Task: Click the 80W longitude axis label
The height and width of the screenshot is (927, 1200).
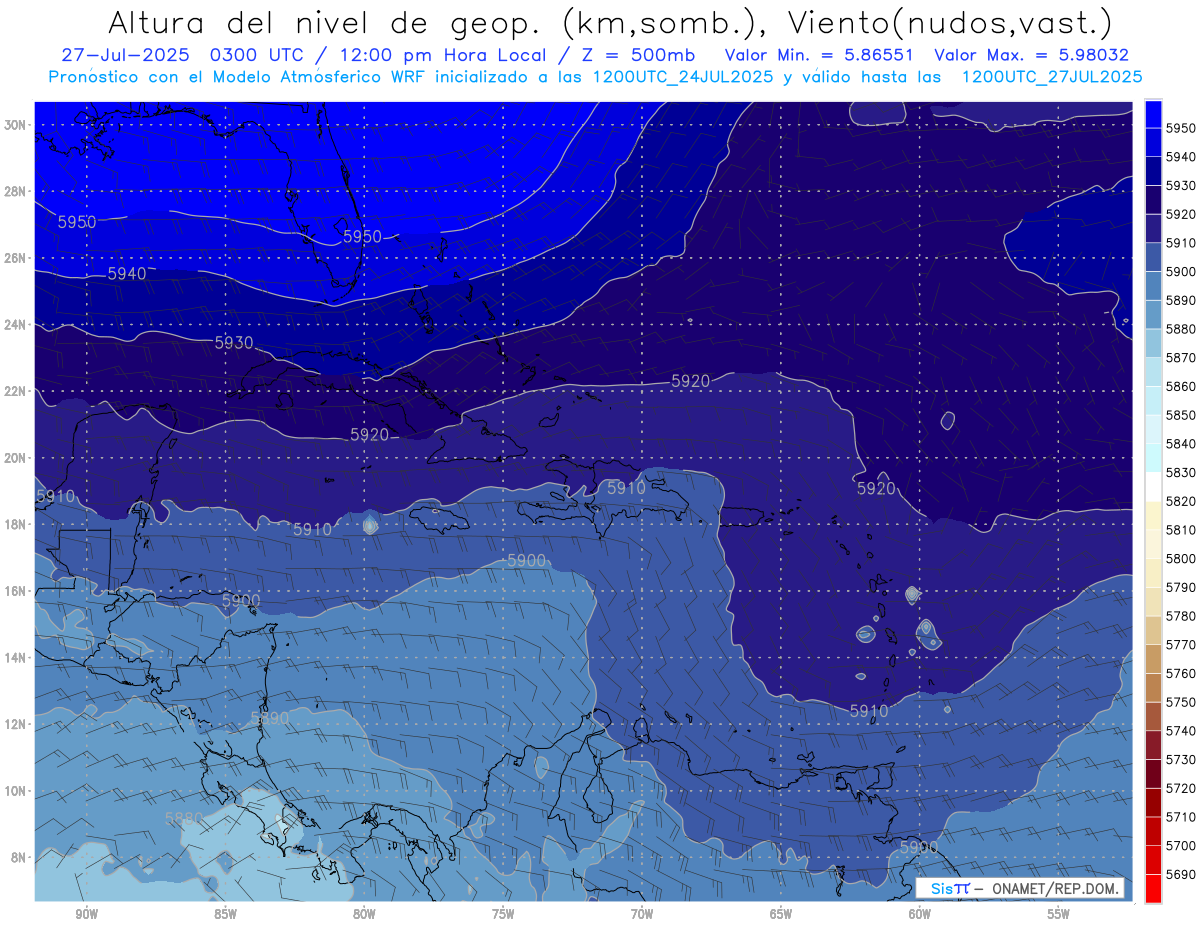Action: point(364,914)
